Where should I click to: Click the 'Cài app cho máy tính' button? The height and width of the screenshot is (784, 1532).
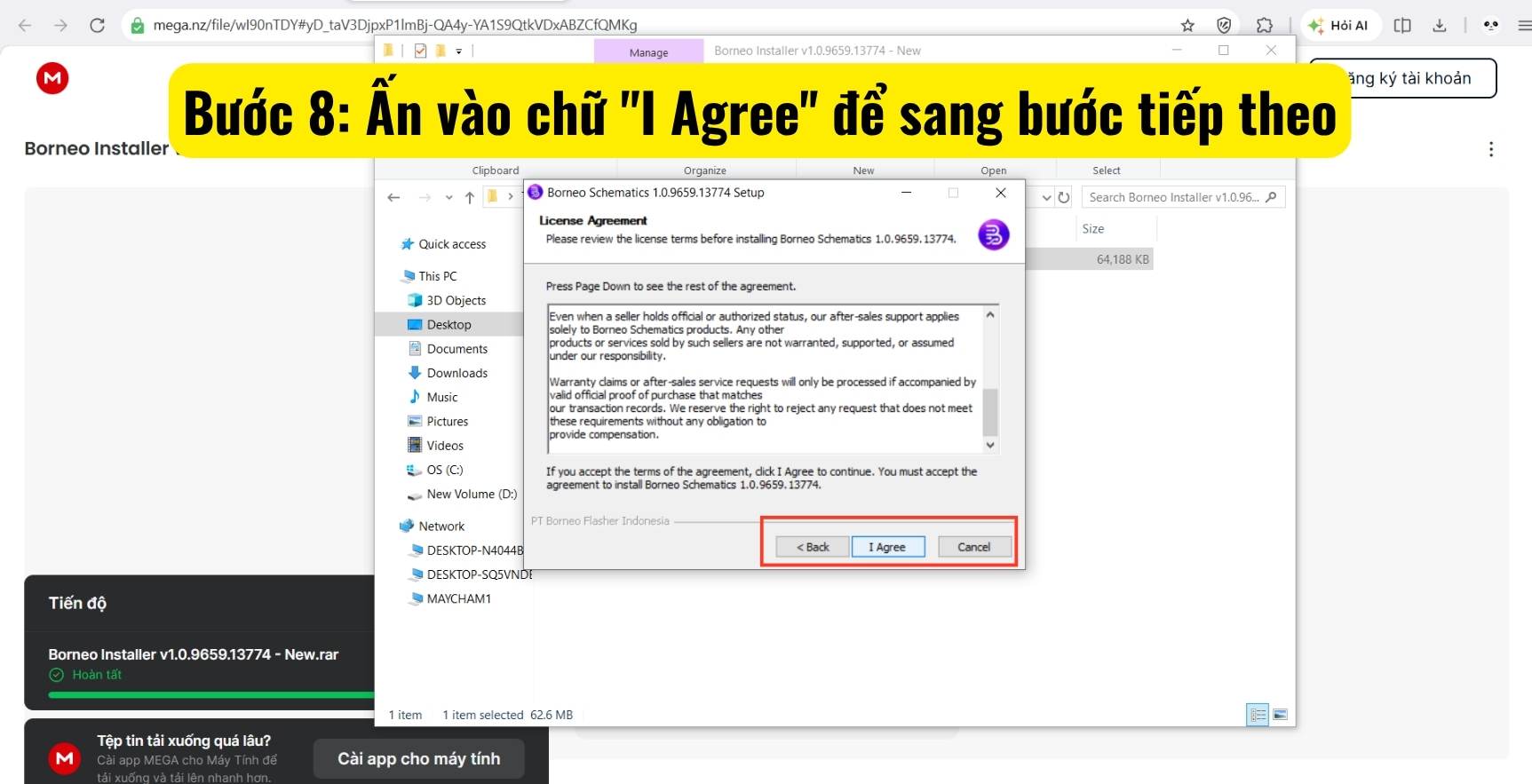(418, 759)
